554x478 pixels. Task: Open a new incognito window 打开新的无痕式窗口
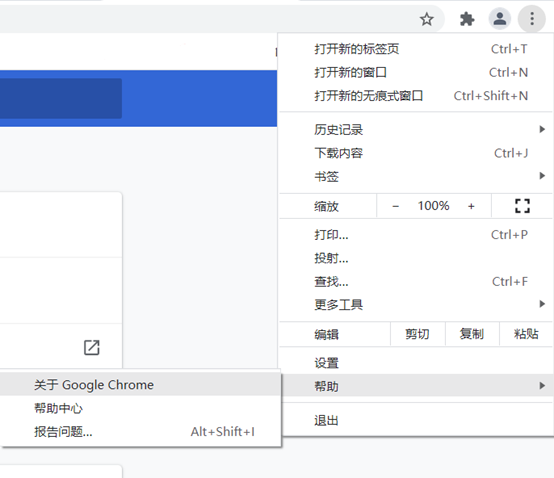[x=415, y=96]
